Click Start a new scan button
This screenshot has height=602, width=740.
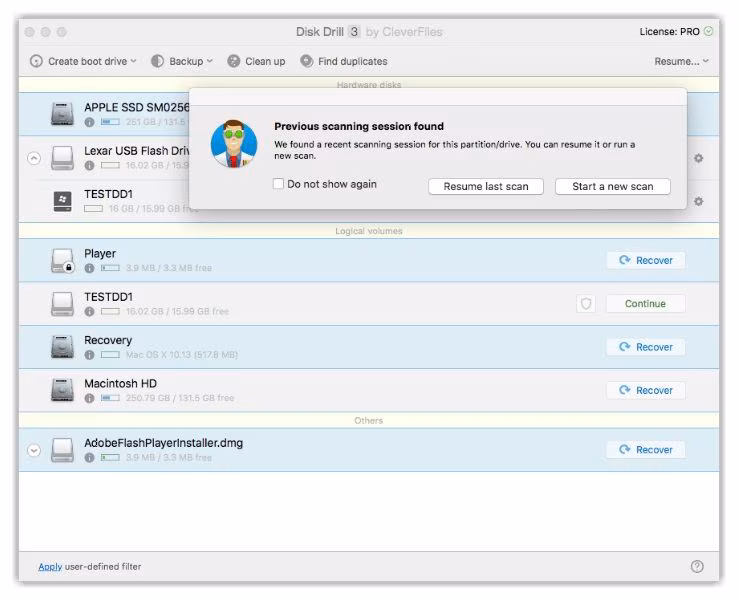pos(613,186)
